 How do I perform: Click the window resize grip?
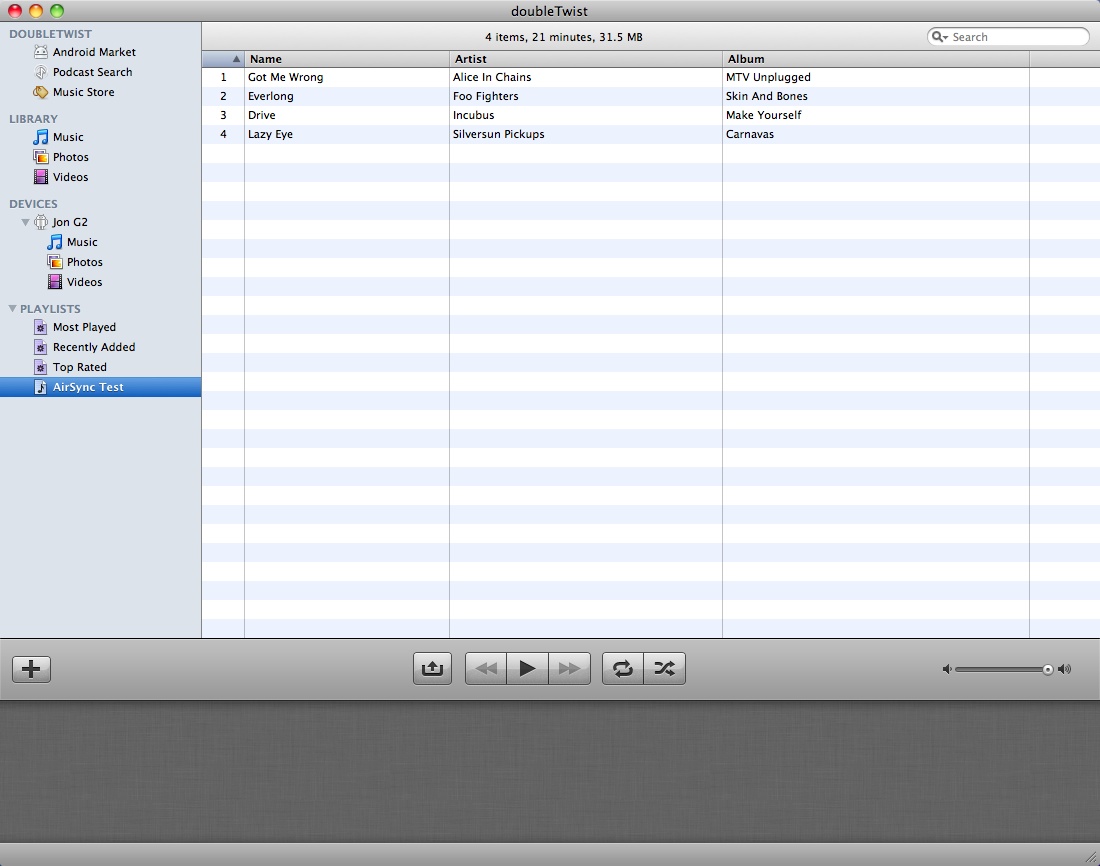tap(1091, 857)
